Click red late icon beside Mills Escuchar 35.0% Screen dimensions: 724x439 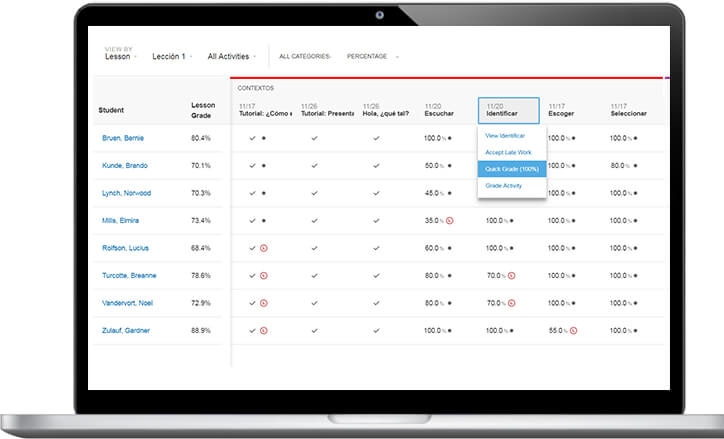(x=451, y=220)
